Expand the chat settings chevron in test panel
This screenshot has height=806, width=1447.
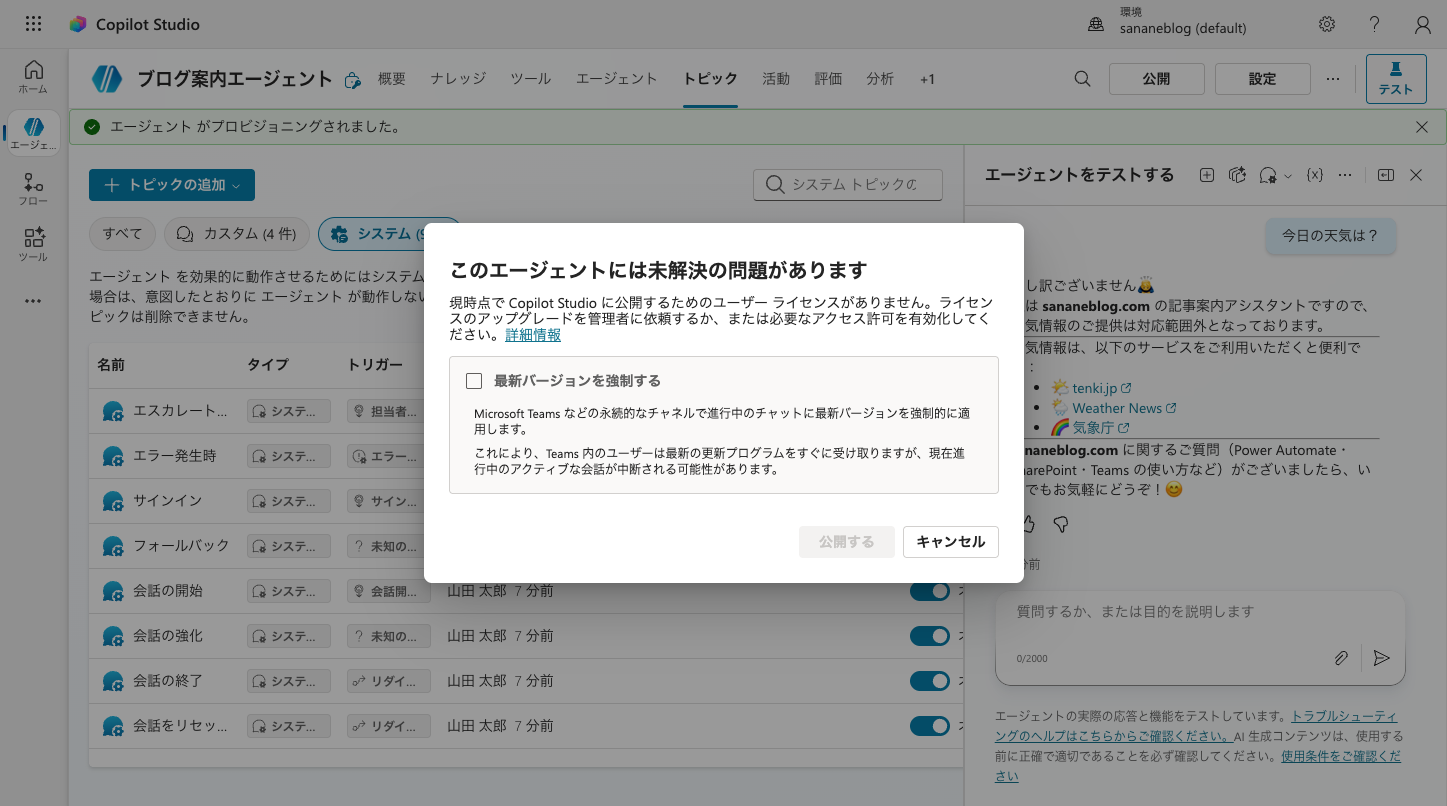[1287, 175]
